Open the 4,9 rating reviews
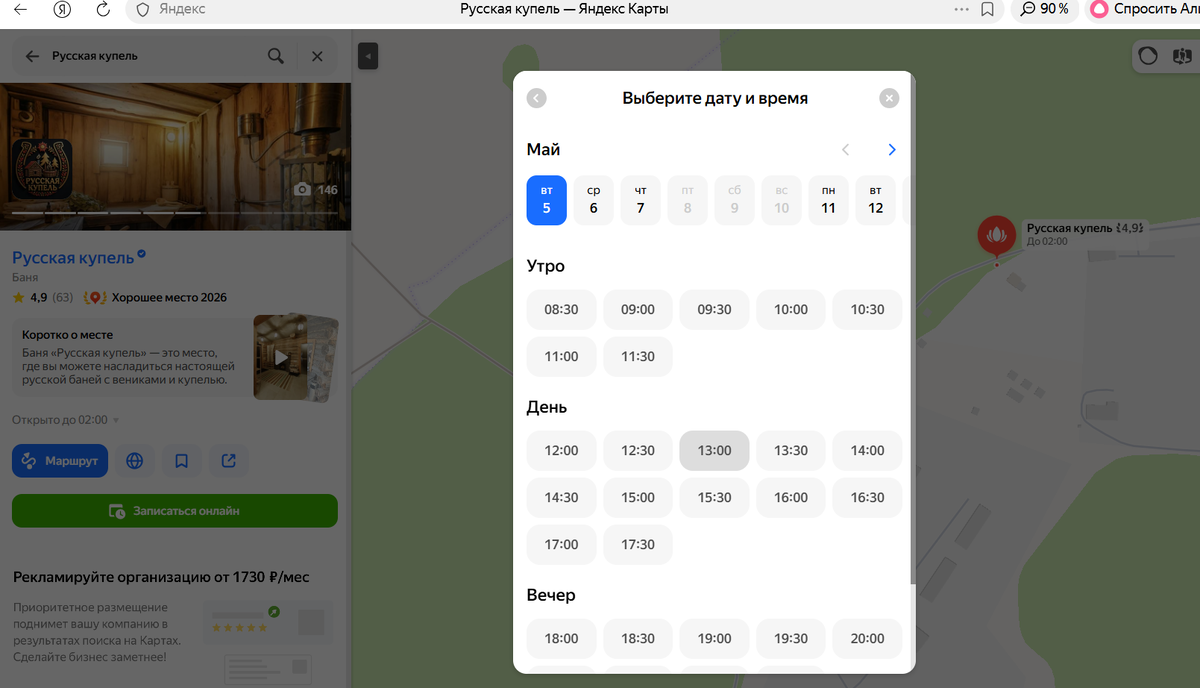Viewport: 1200px width, 688px height. pyautogui.click(x=43, y=297)
